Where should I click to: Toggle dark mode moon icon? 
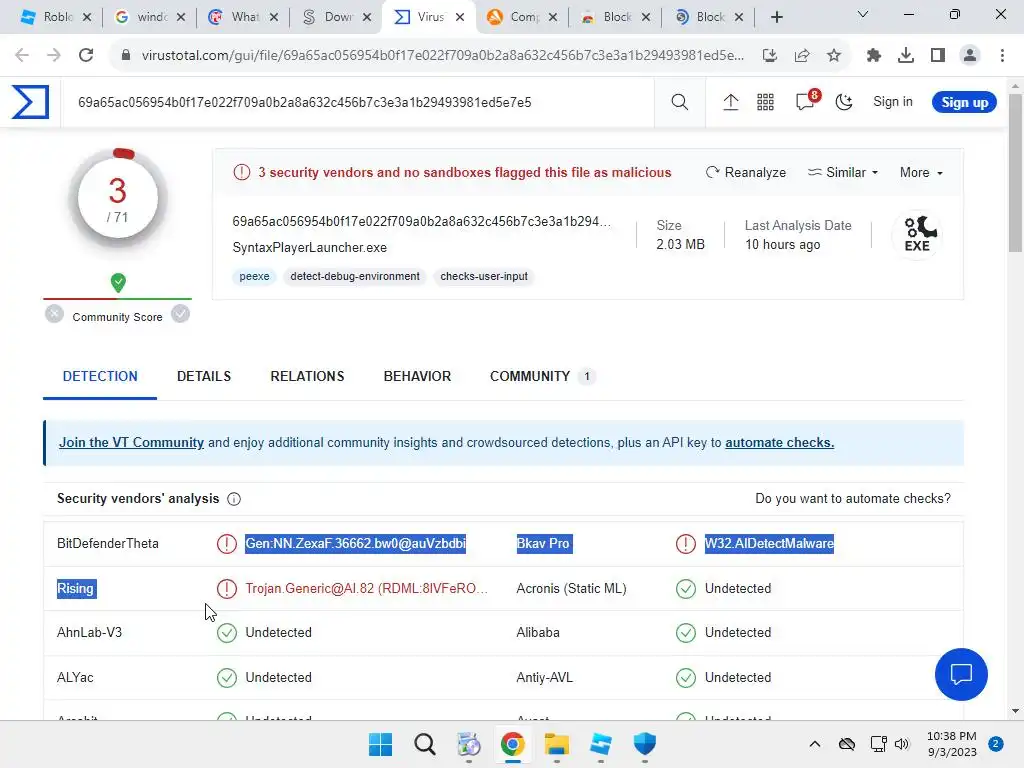(844, 102)
